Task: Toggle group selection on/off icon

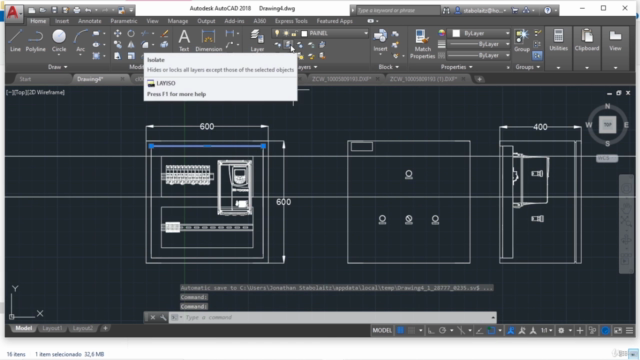Action: [x=537, y=56]
